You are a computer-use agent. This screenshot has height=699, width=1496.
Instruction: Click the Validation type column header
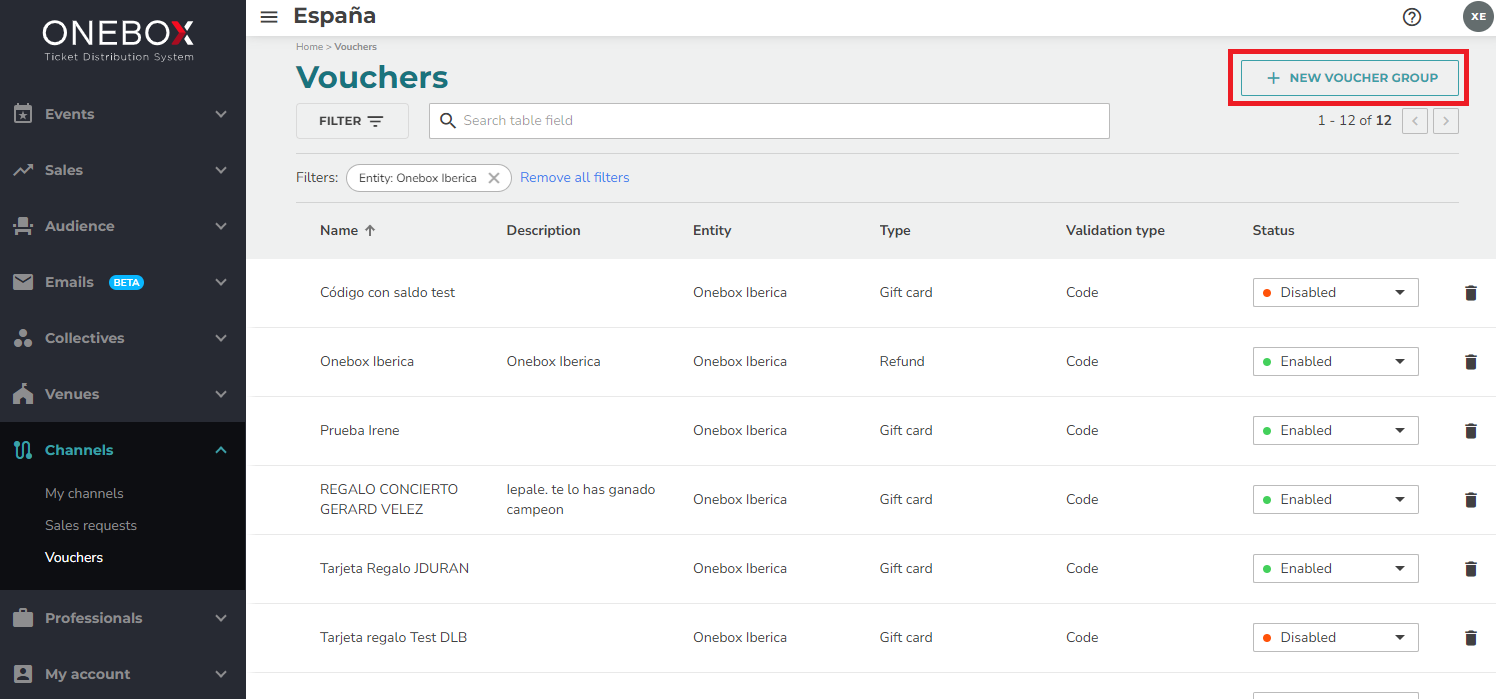1115,230
